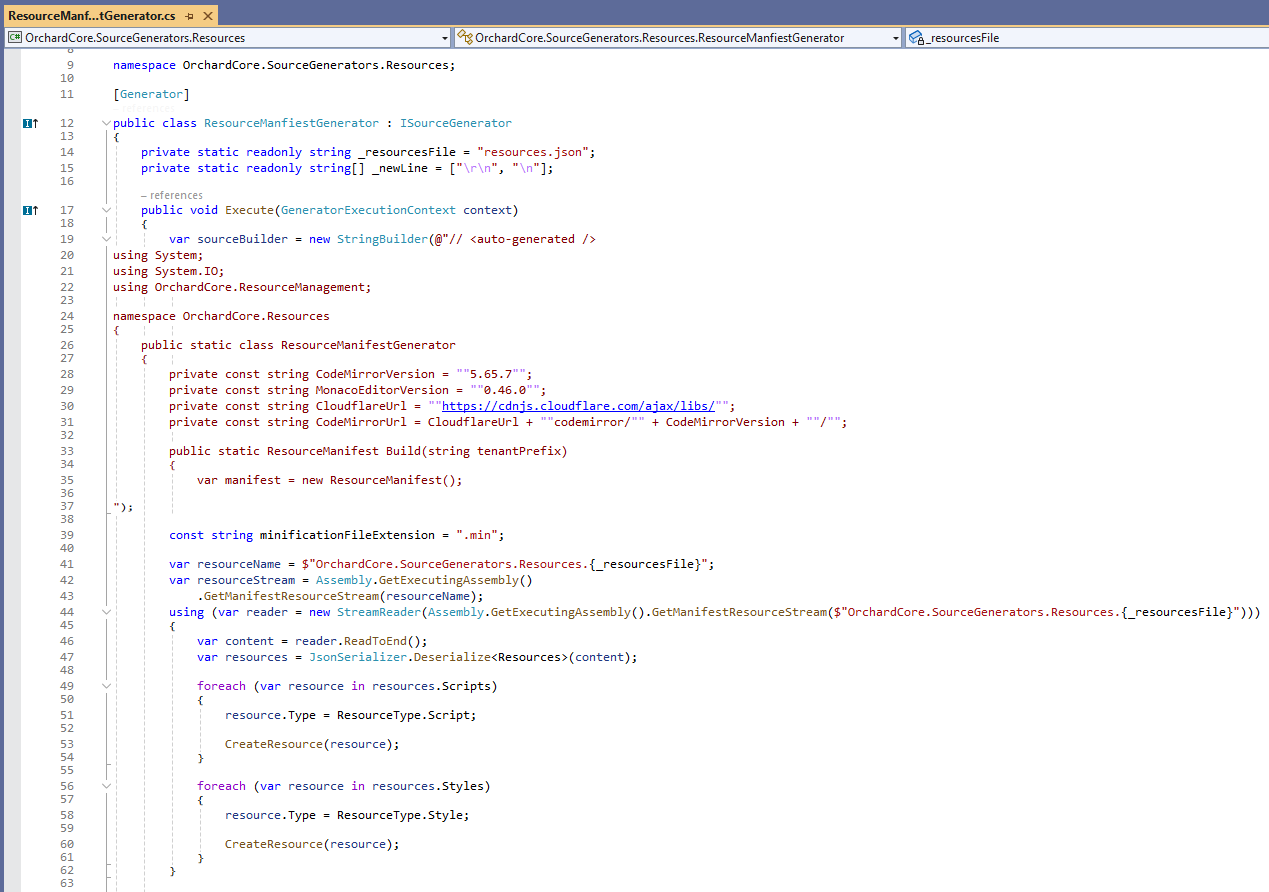Close the ResourceManifestGenerator.cs tab

point(207,17)
